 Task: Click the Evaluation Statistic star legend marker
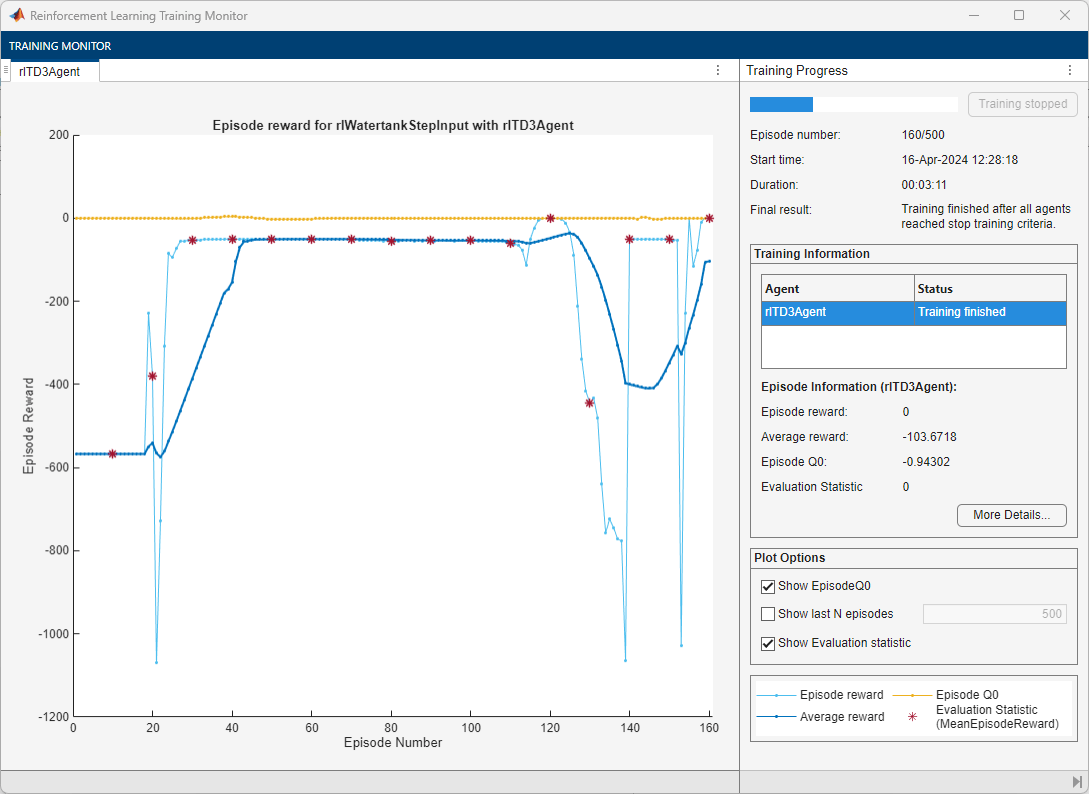[x=912, y=717]
